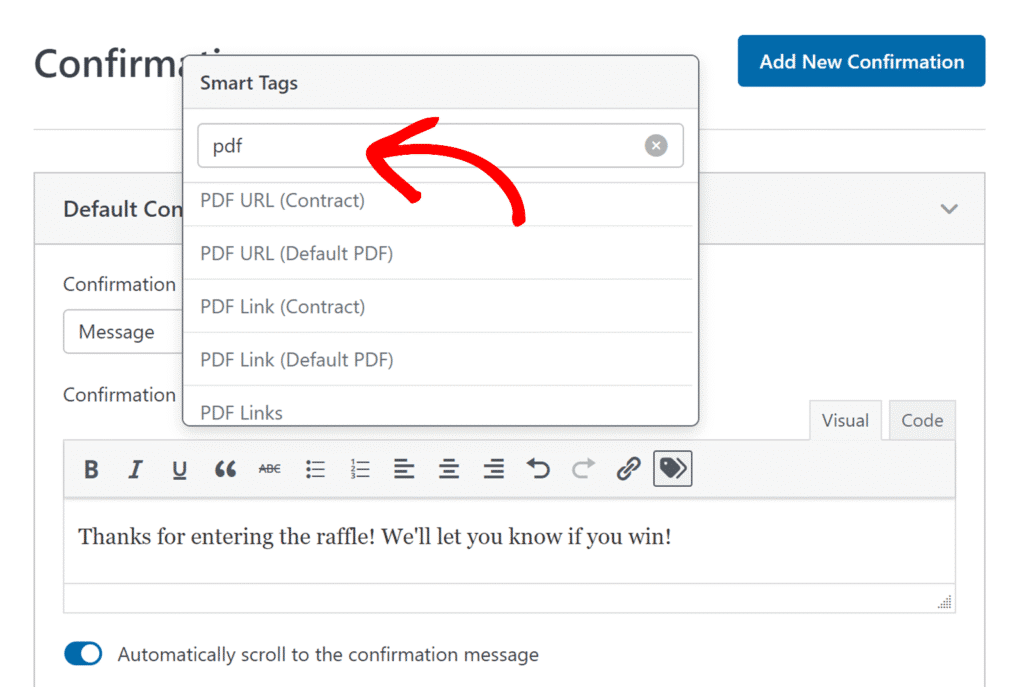Click Add New Confirmation button

tap(861, 61)
